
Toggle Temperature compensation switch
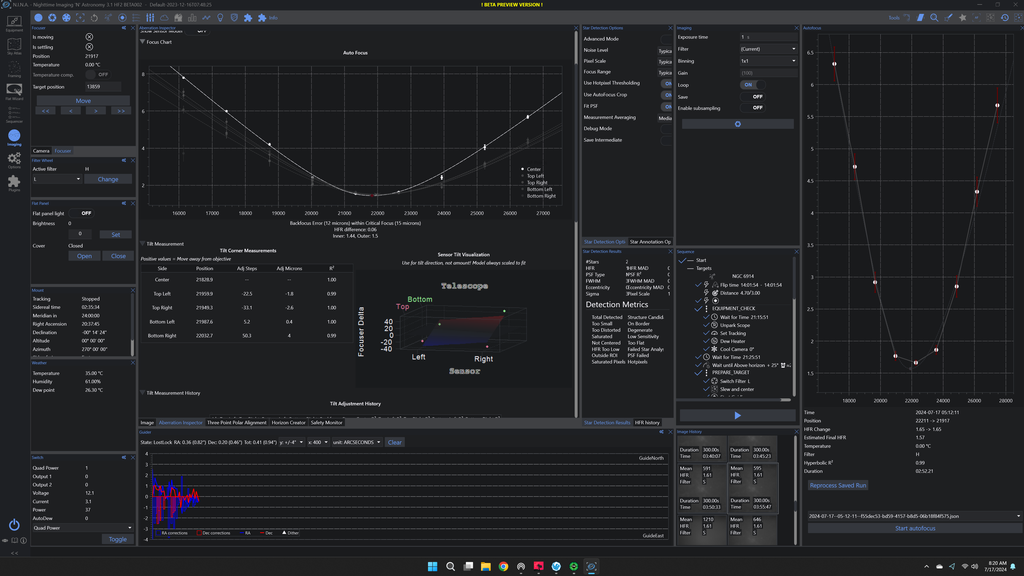click(x=96, y=74)
